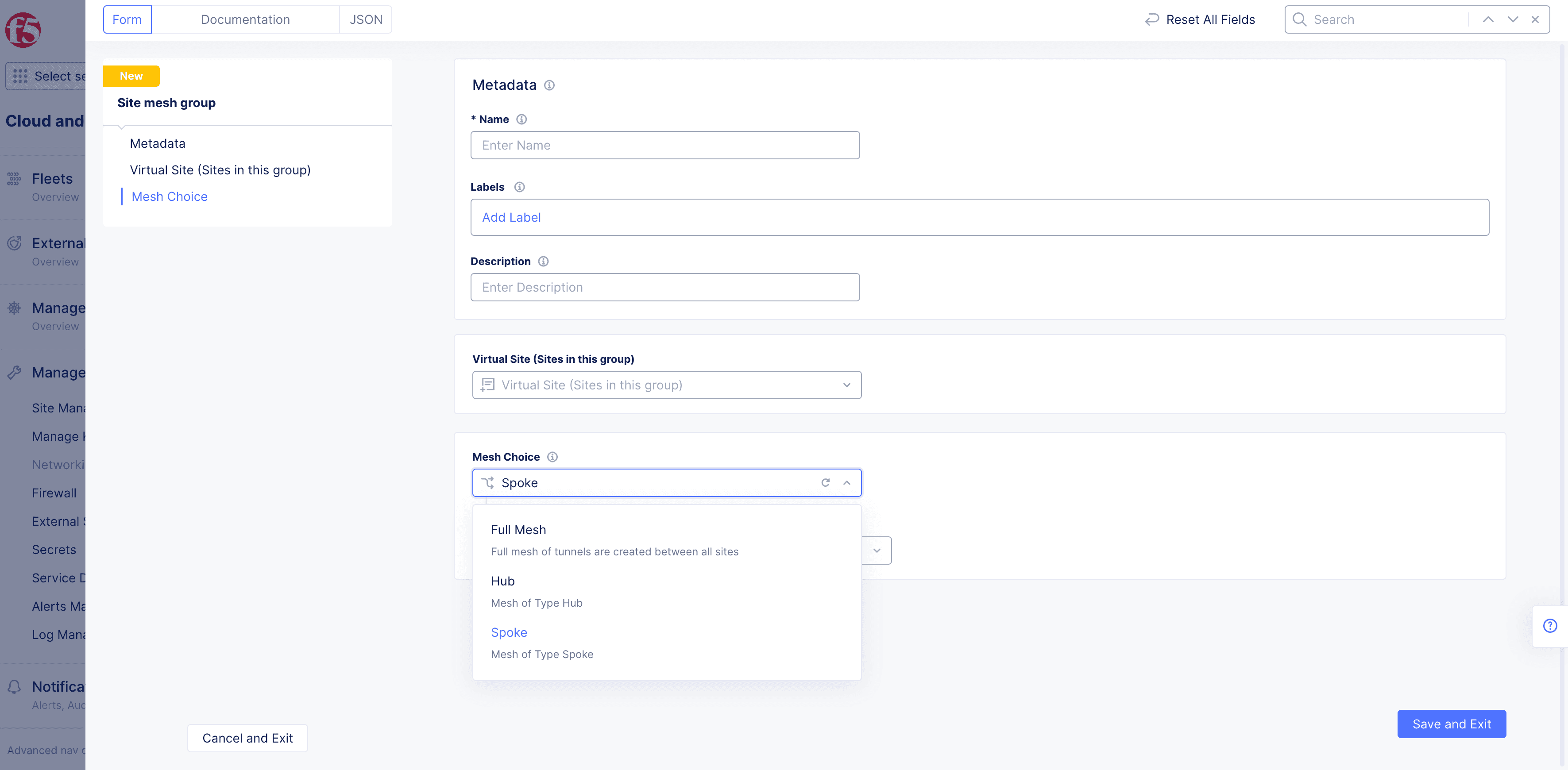The width and height of the screenshot is (1568, 770).
Task: Click the Metadata section info icon
Action: [549, 85]
